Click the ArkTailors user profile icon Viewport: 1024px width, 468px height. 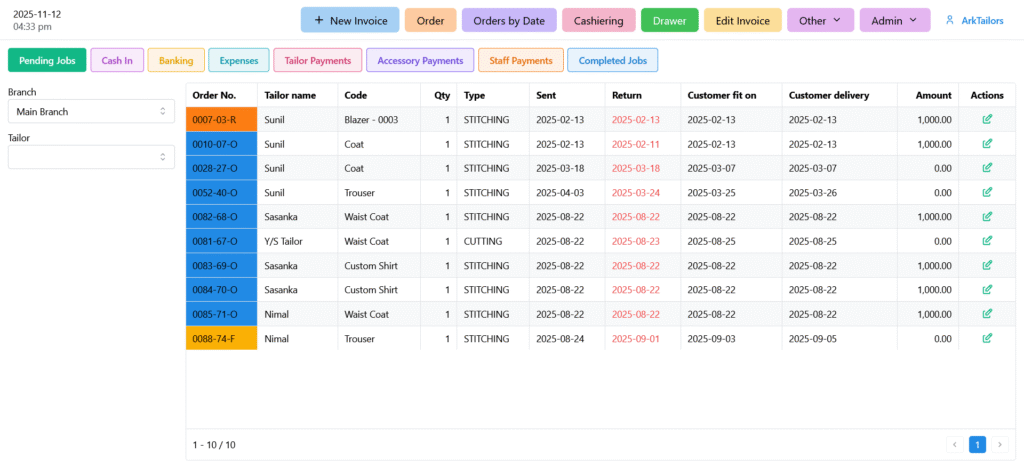coord(949,20)
